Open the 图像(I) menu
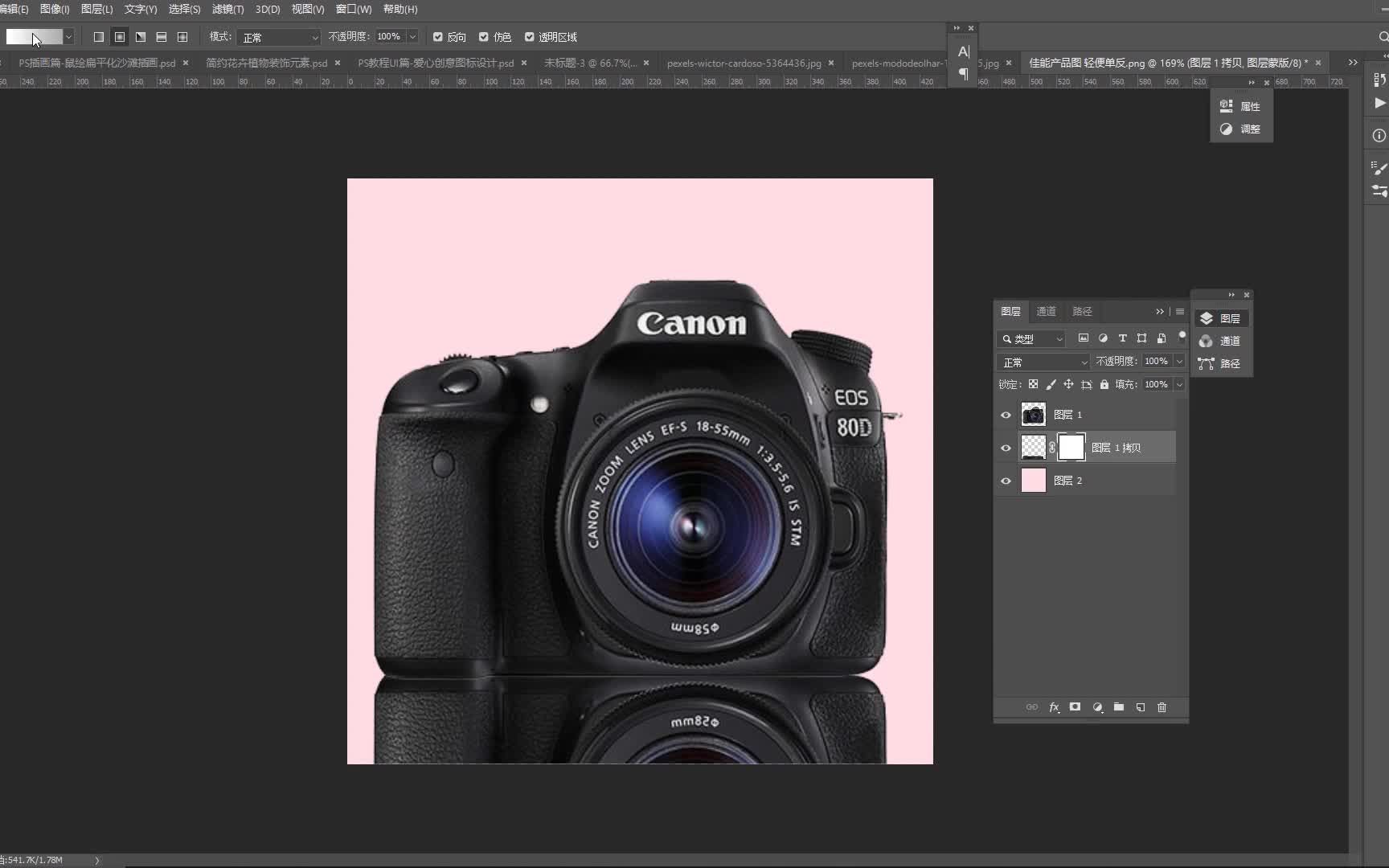1389x868 pixels. click(x=55, y=9)
